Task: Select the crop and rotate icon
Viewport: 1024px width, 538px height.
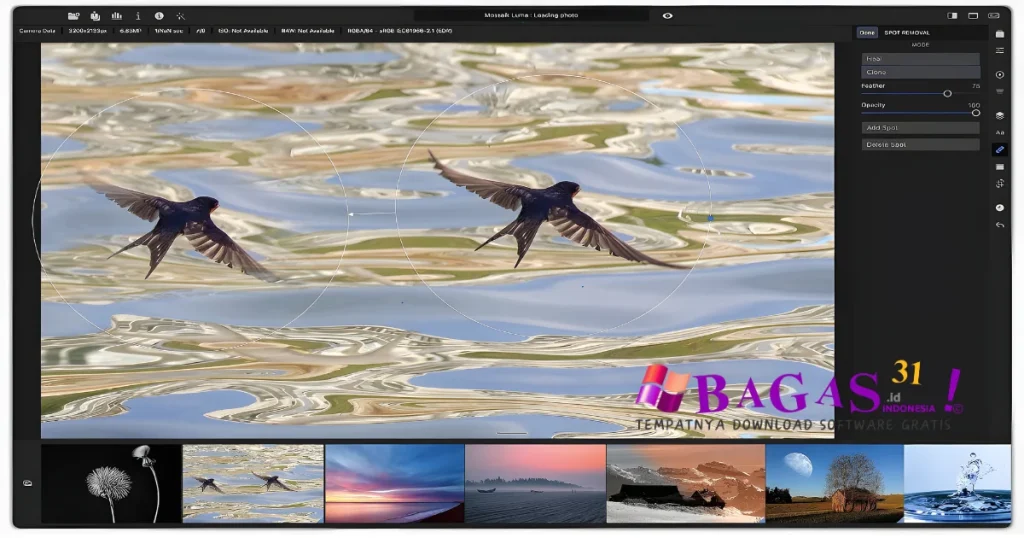Action: 1000,184
